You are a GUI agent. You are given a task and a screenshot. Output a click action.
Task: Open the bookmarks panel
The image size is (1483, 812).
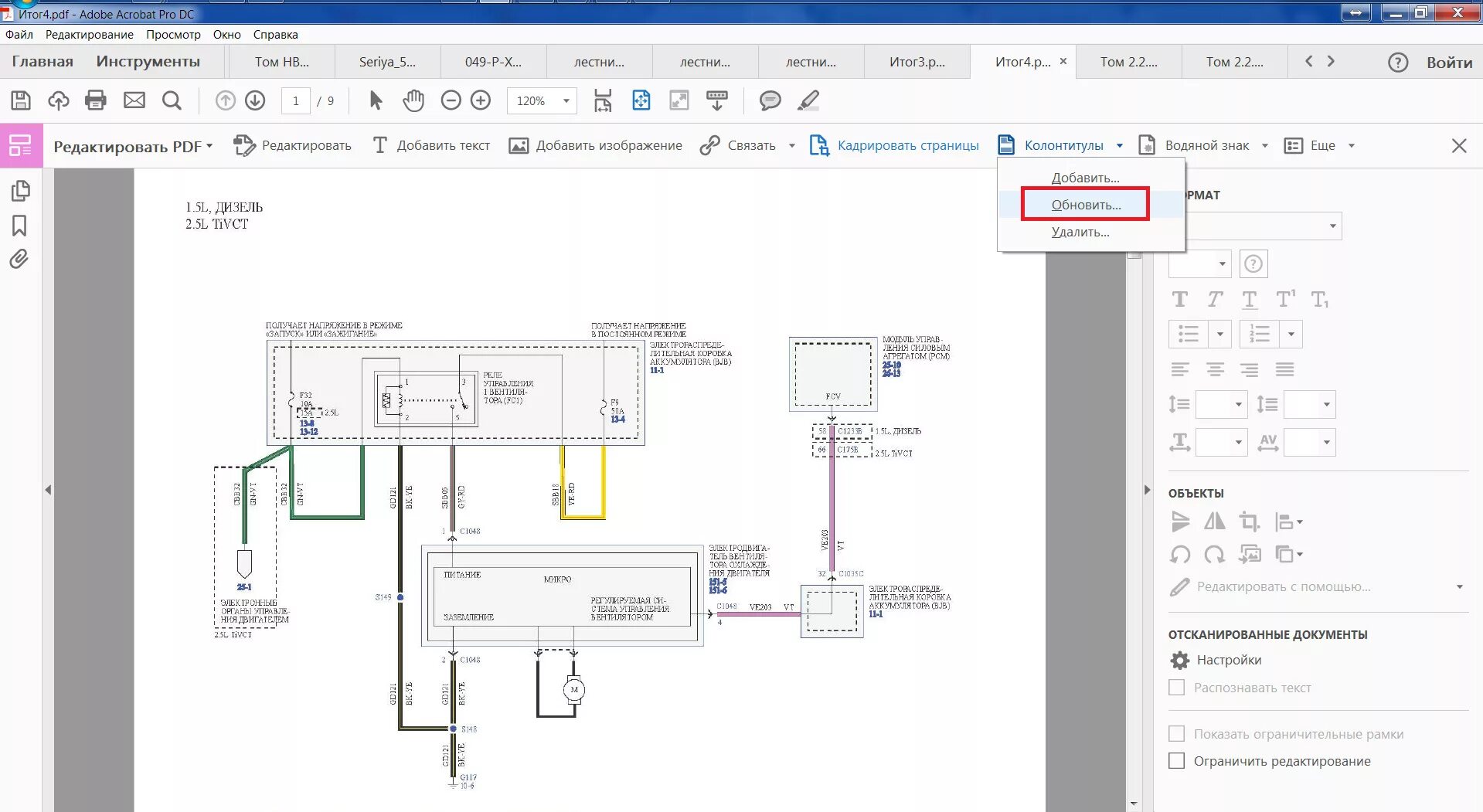coord(19,226)
